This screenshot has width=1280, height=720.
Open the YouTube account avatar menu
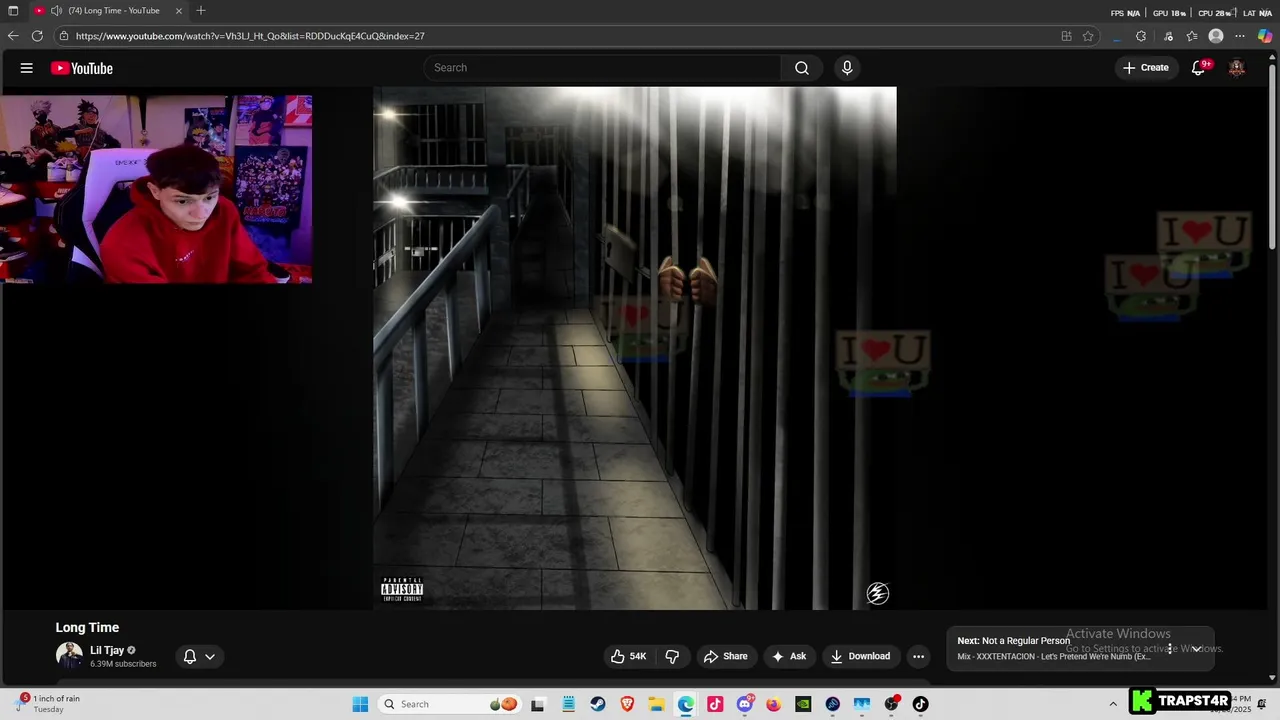coord(1237,68)
